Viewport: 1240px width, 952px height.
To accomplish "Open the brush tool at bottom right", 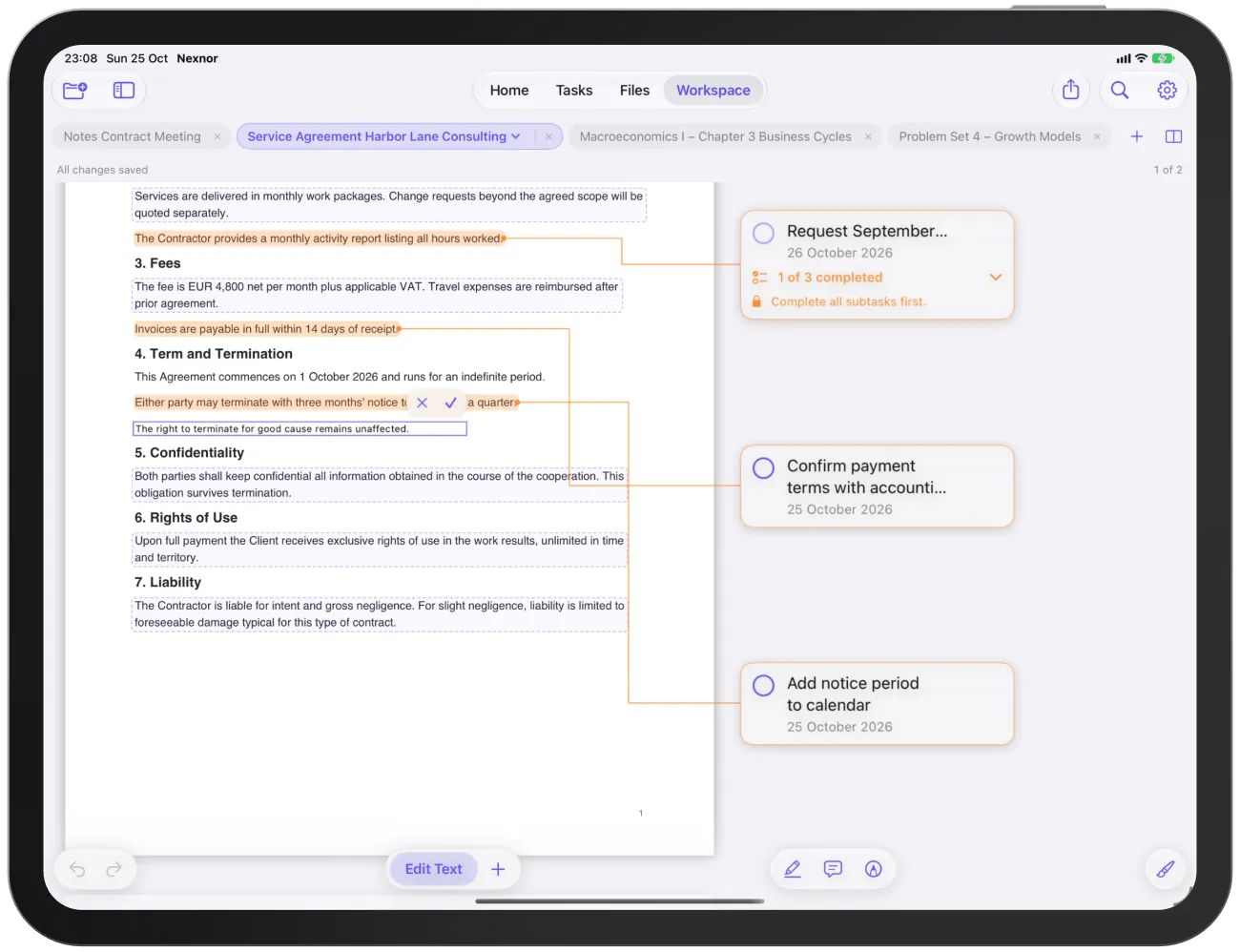I will (x=1166, y=869).
